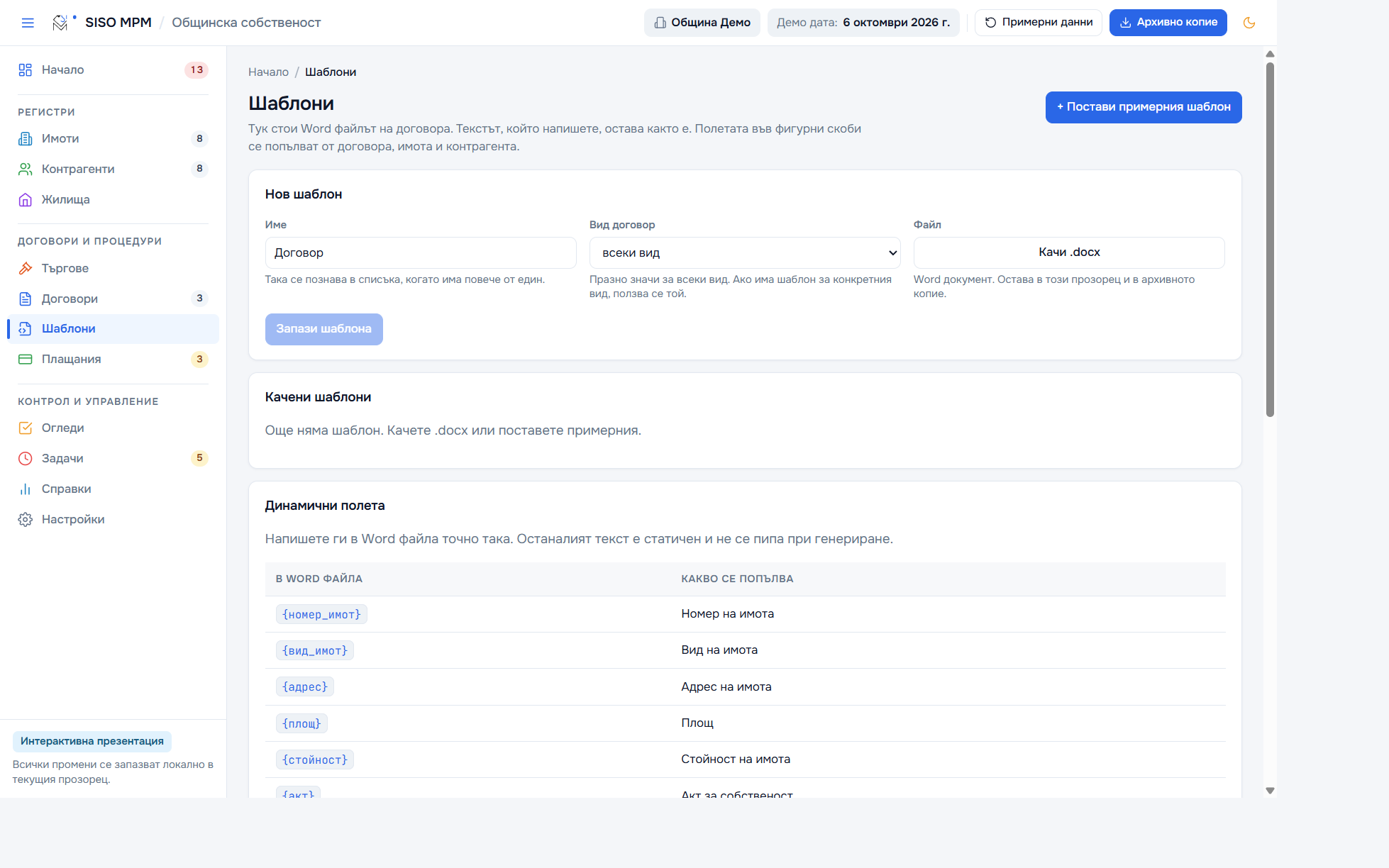
Task: Click the 13 badge beside Начало
Action: [197, 69]
